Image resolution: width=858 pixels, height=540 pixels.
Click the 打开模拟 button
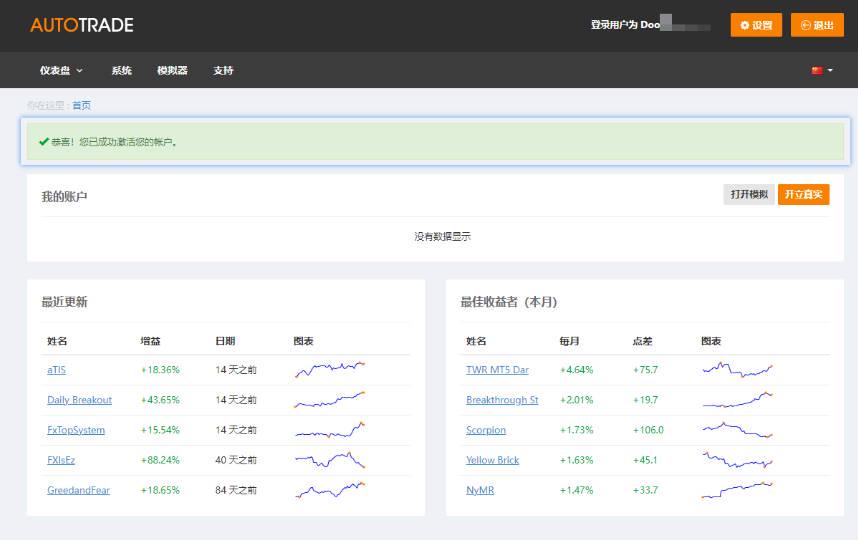point(749,194)
